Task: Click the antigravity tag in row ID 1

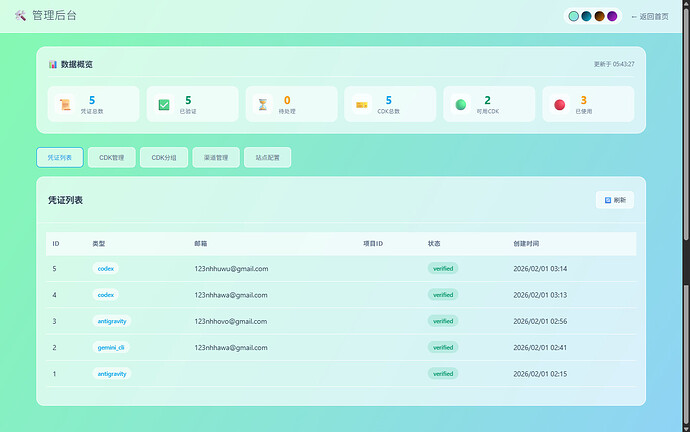Action: (x=112, y=374)
